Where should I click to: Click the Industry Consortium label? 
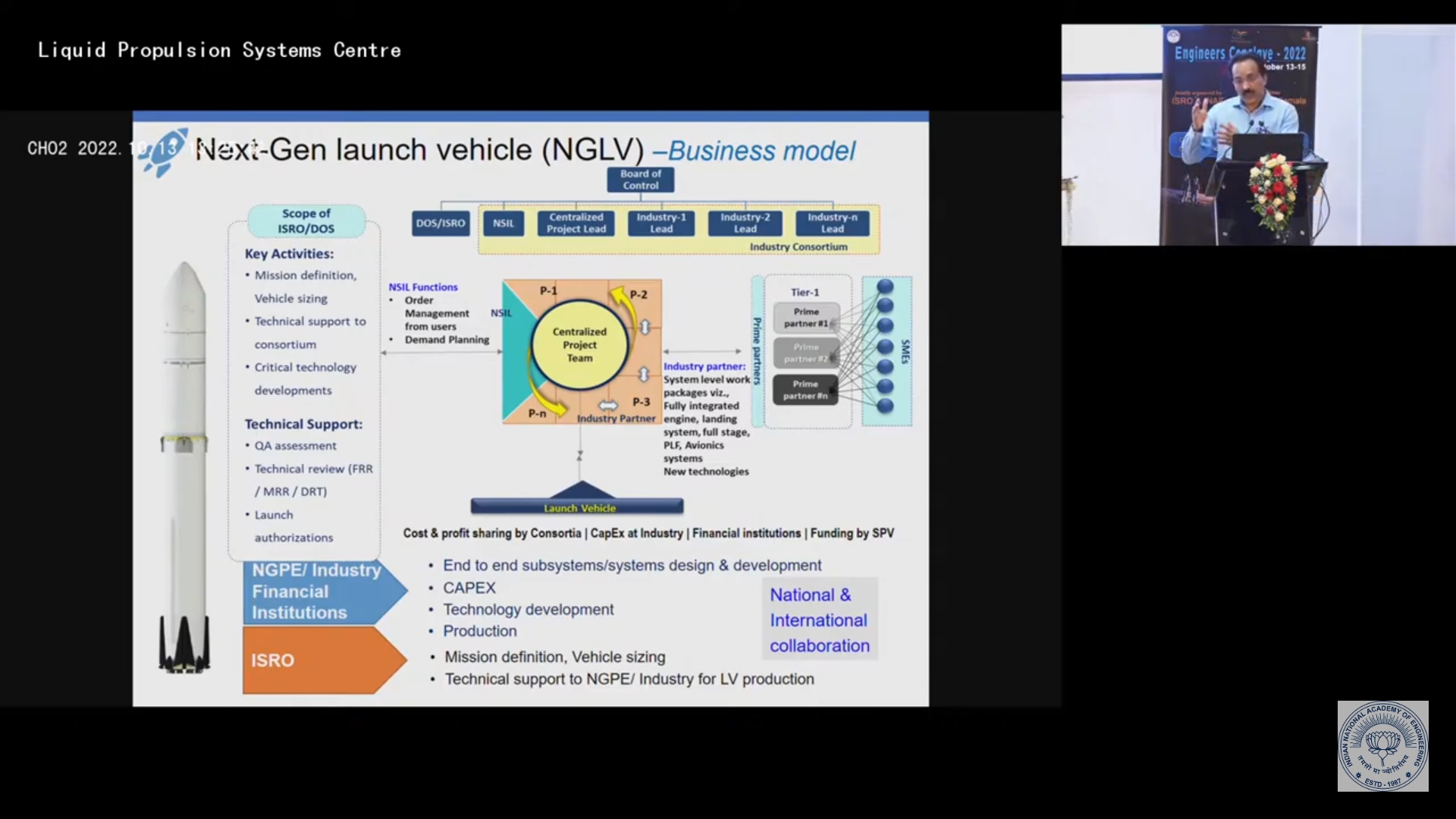(x=799, y=246)
